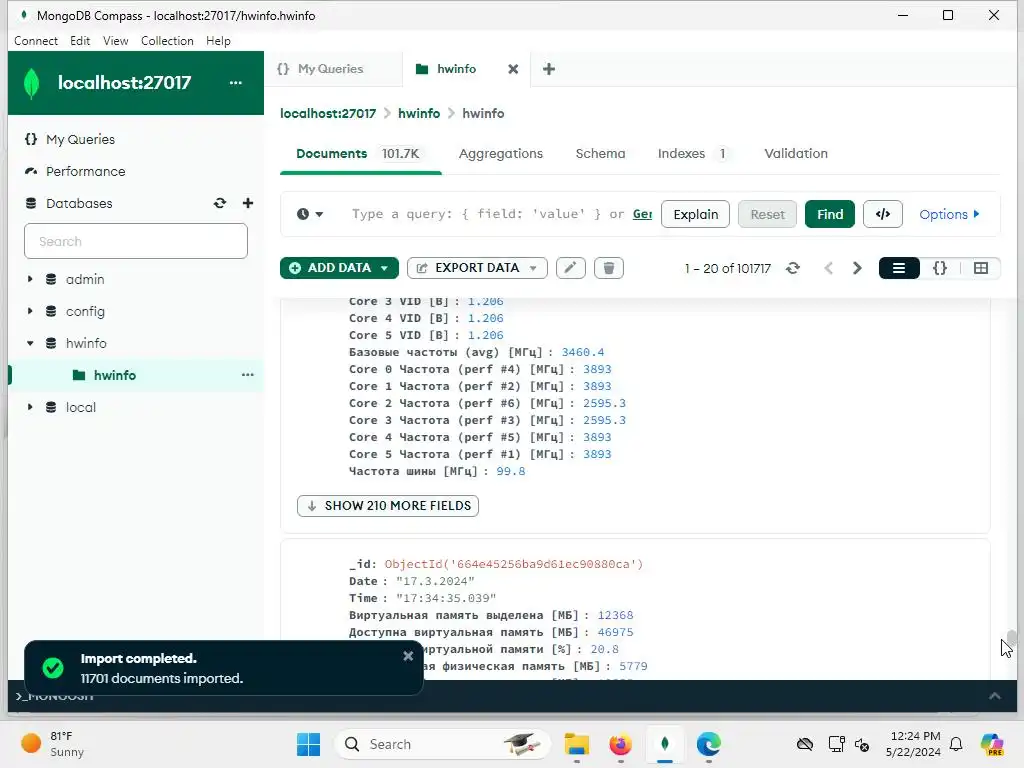Open Firefox from the taskbar
1024x768 pixels.
(x=620, y=744)
